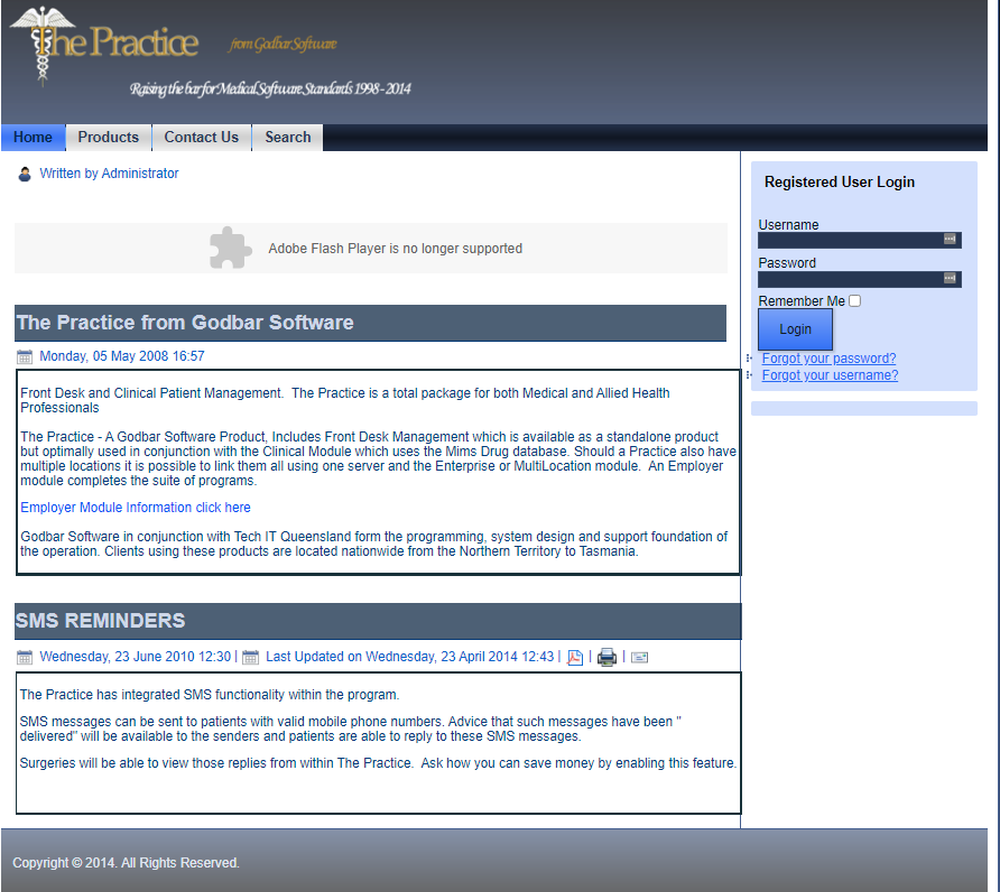This screenshot has width=1000, height=892.
Task: Focus the Username input field
Action: (859, 240)
